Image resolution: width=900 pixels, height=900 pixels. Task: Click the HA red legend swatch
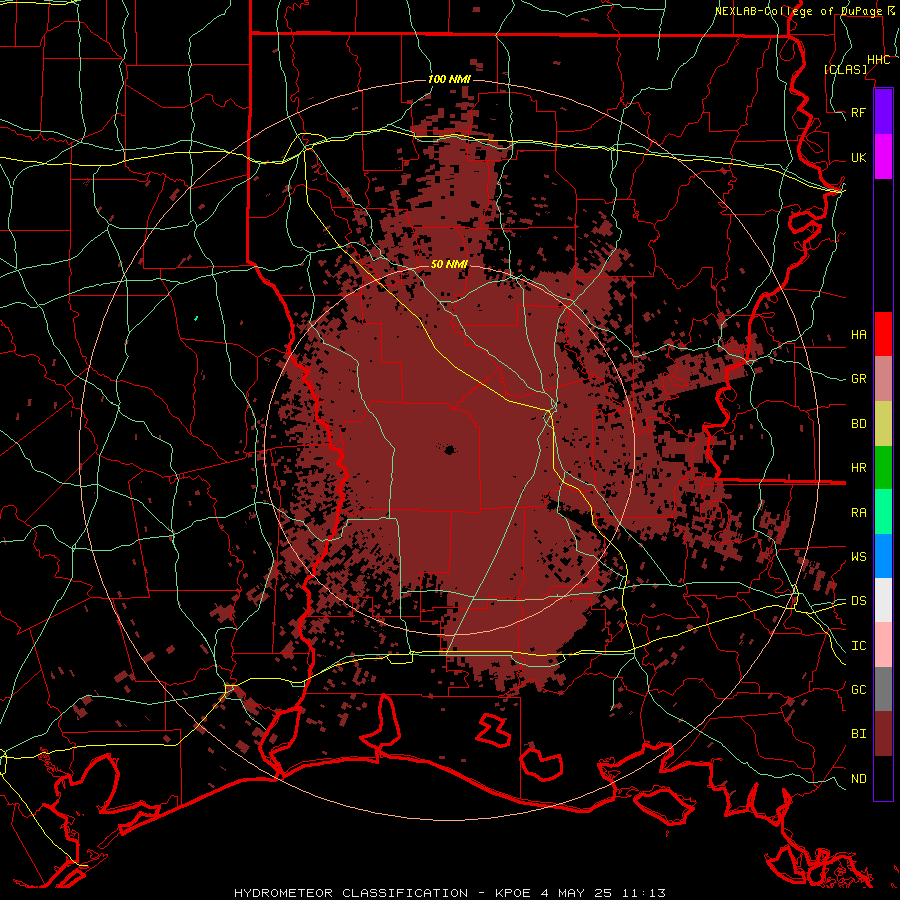(x=883, y=334)
